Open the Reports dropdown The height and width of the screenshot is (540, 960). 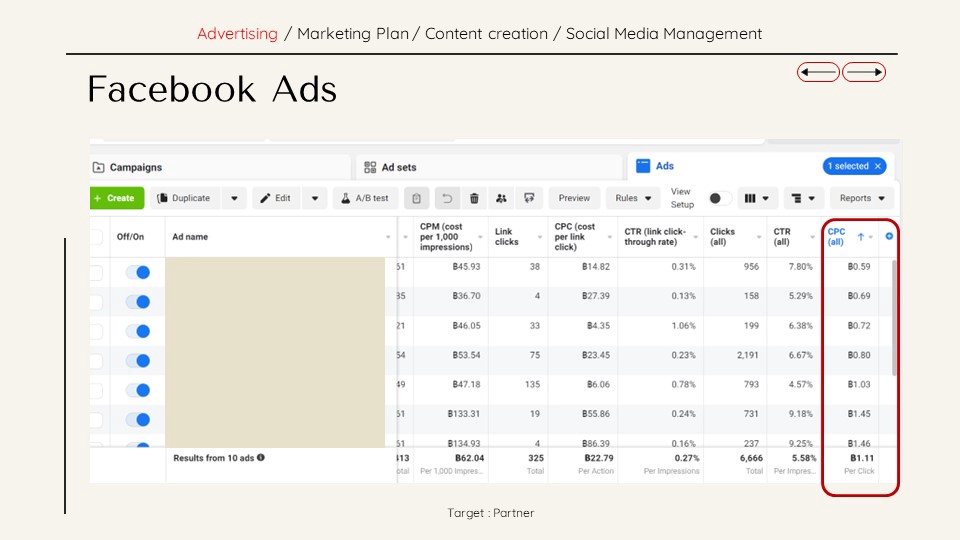862,198
